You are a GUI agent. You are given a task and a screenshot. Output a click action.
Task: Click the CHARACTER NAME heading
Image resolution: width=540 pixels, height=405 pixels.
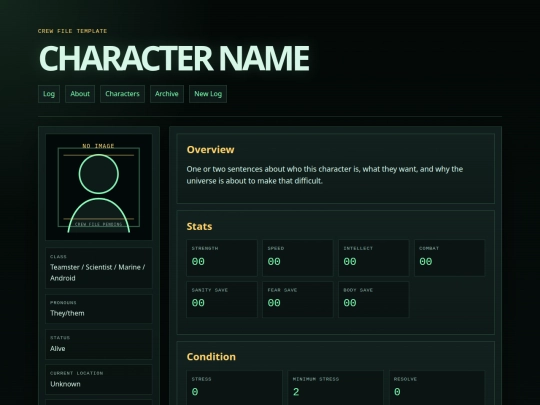pos(174,58)
